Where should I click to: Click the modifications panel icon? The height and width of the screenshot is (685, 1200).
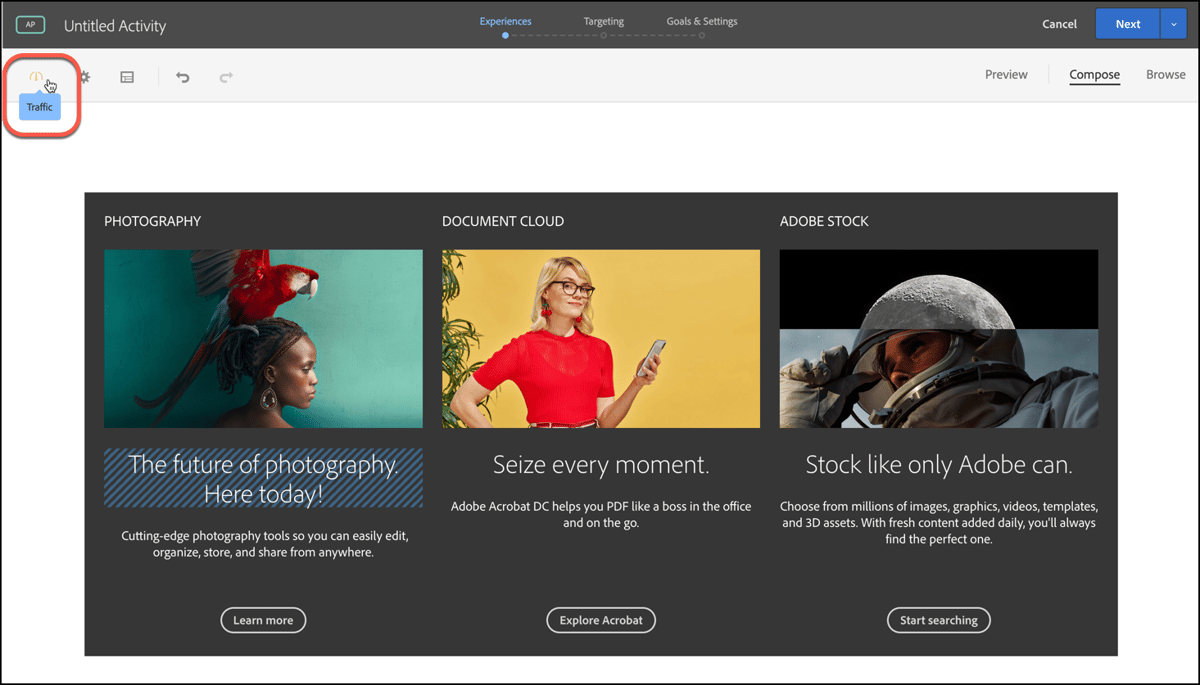127,76
